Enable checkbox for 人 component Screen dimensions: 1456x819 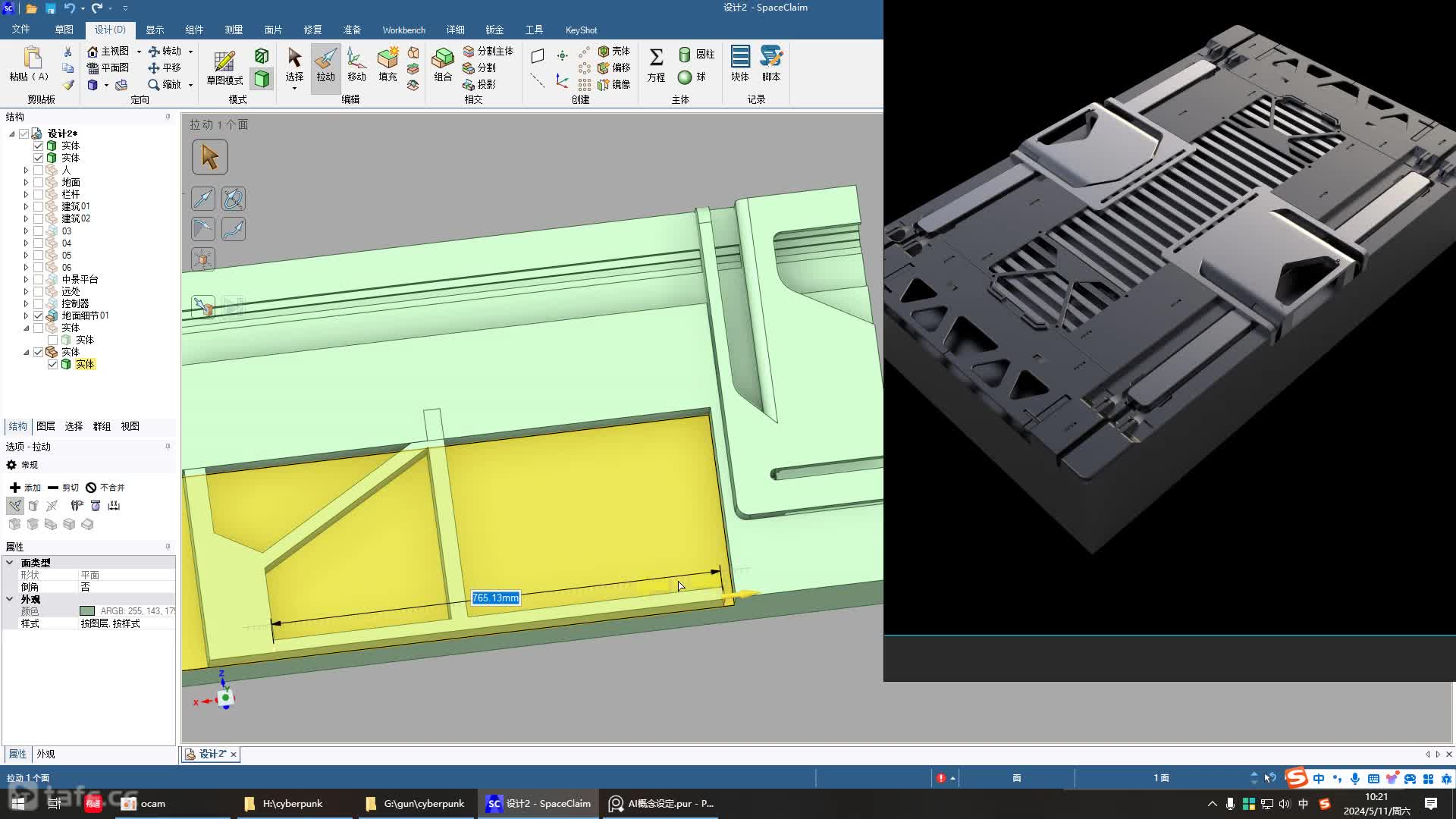[38, 170]
